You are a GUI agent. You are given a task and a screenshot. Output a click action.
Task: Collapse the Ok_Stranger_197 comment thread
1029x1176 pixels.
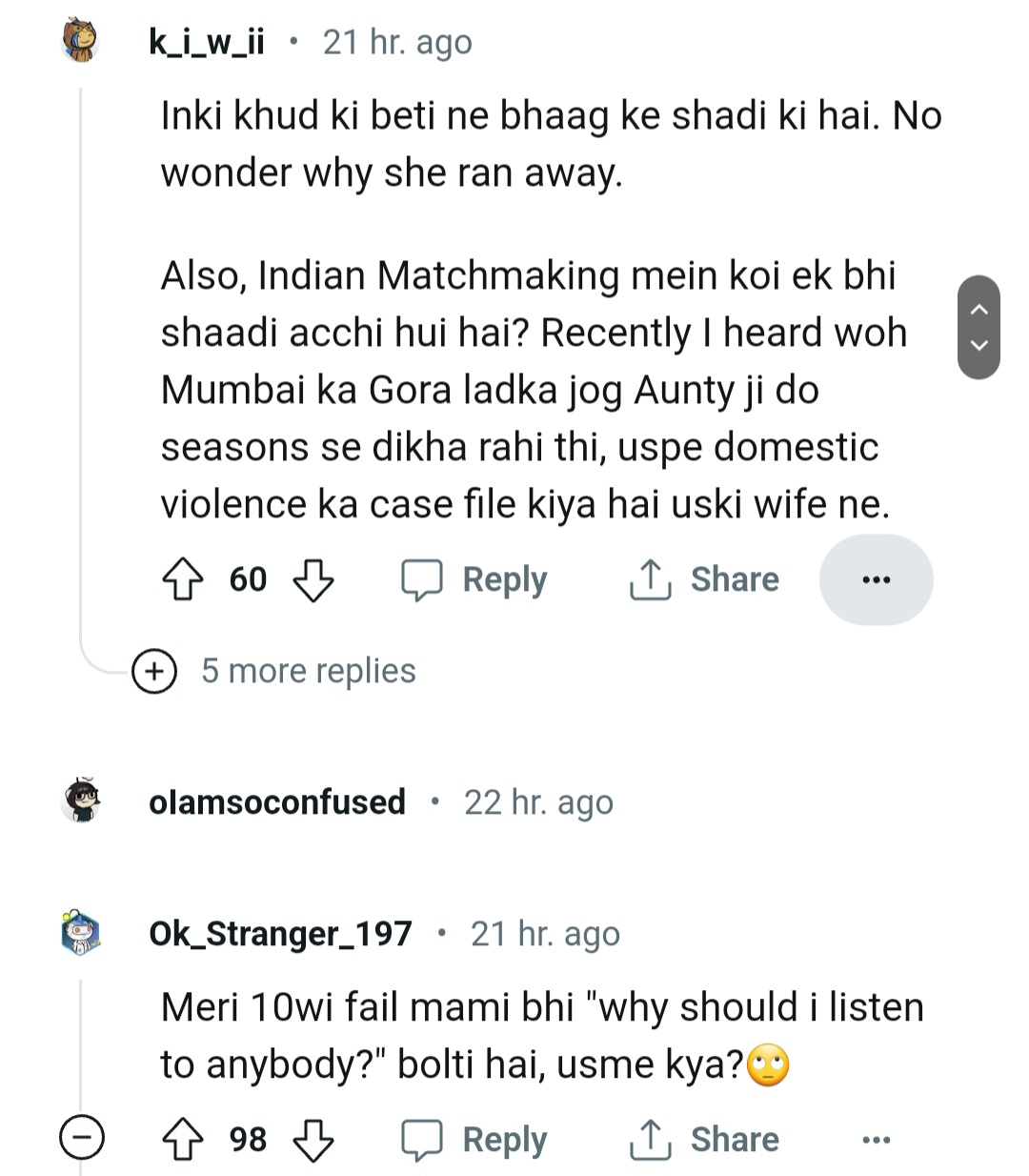click(x=82, y=1138)
